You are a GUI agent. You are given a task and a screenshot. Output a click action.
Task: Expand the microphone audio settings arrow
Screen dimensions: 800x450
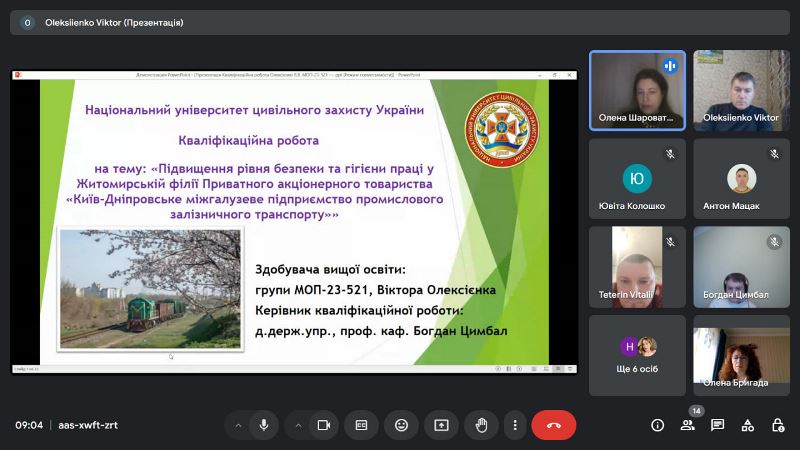(x=238, y=425)
